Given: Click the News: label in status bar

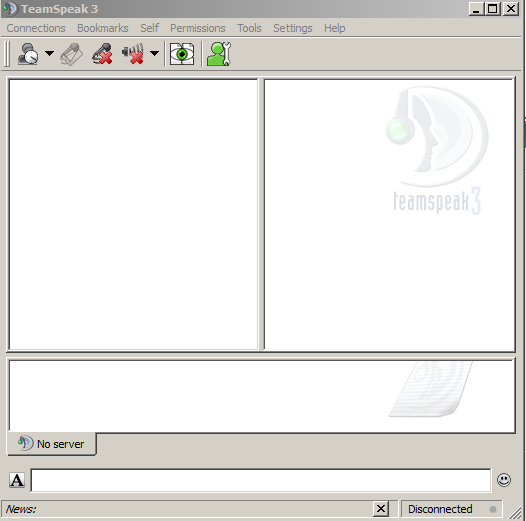Looking at the screenshot, I should coord(21,509).
